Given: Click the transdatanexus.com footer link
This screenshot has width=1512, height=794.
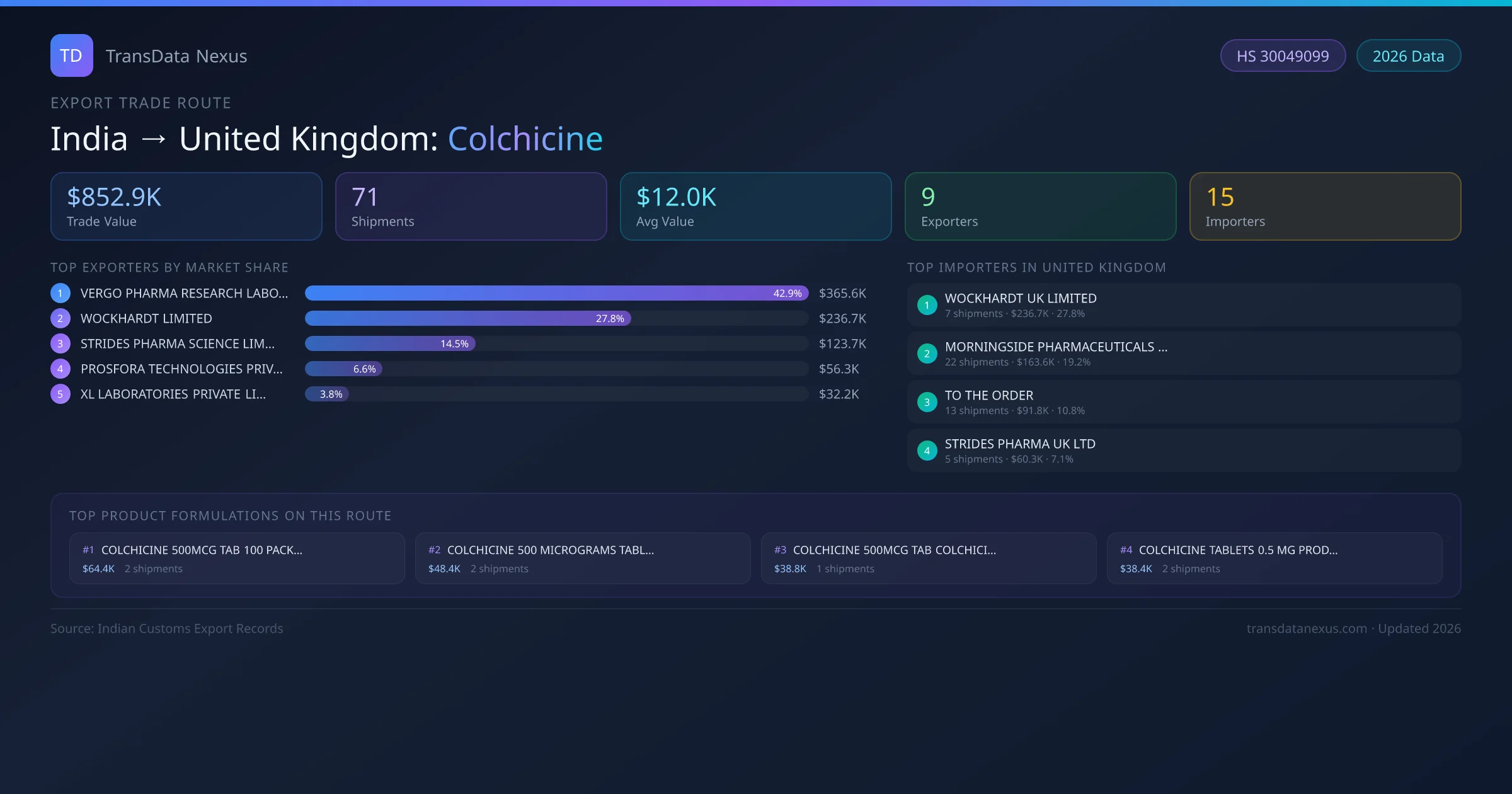Looking at the screenshot, I should click(x=1306, y=628).
